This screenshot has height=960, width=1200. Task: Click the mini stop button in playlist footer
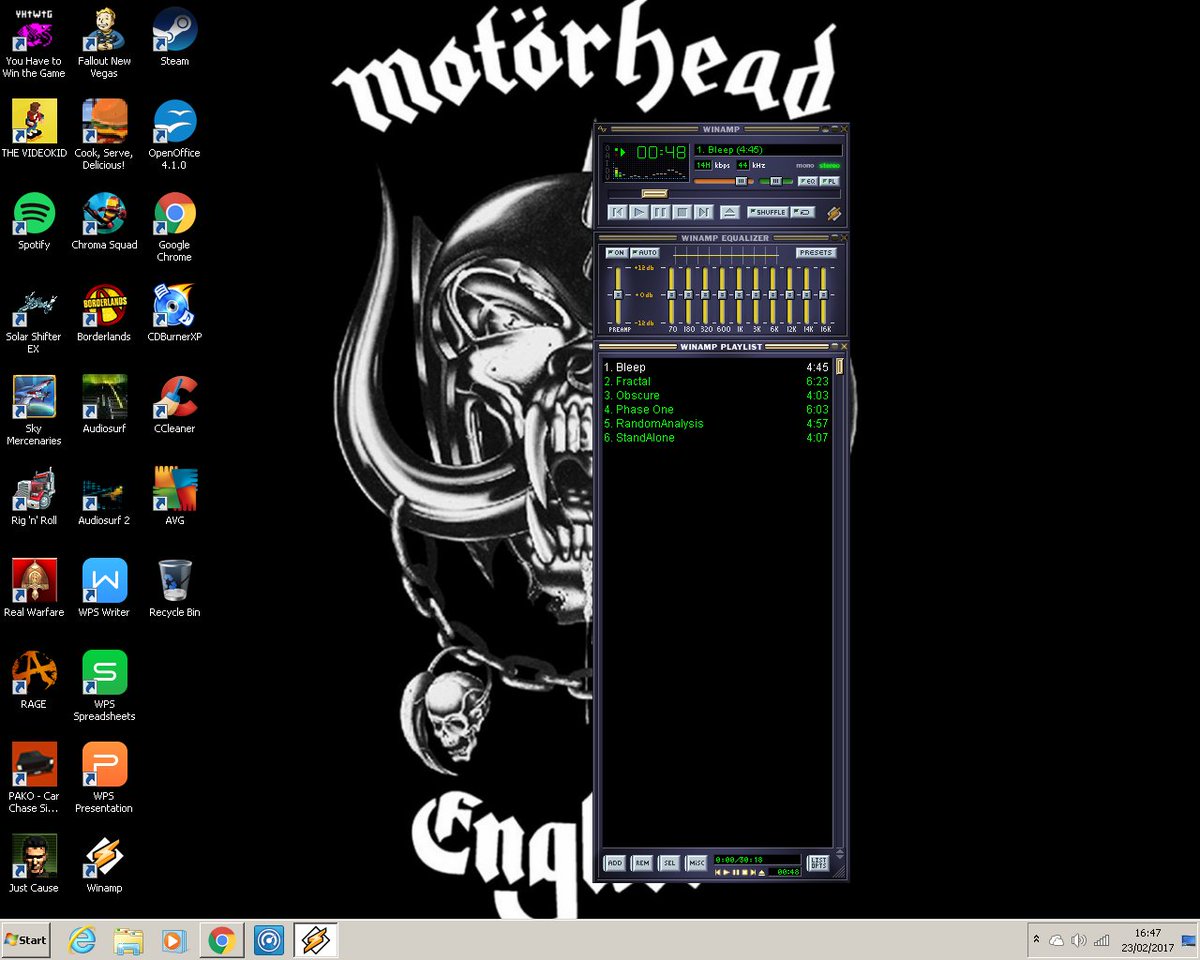[x=745, y=872]
